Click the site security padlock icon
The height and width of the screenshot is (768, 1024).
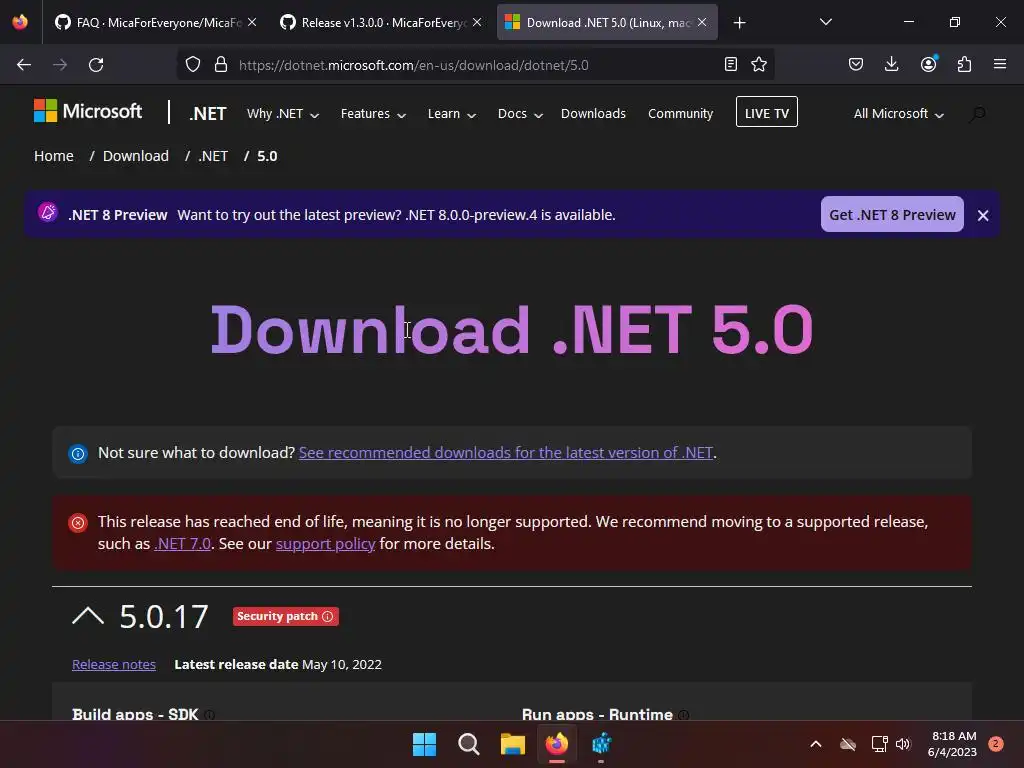point(221,65)
